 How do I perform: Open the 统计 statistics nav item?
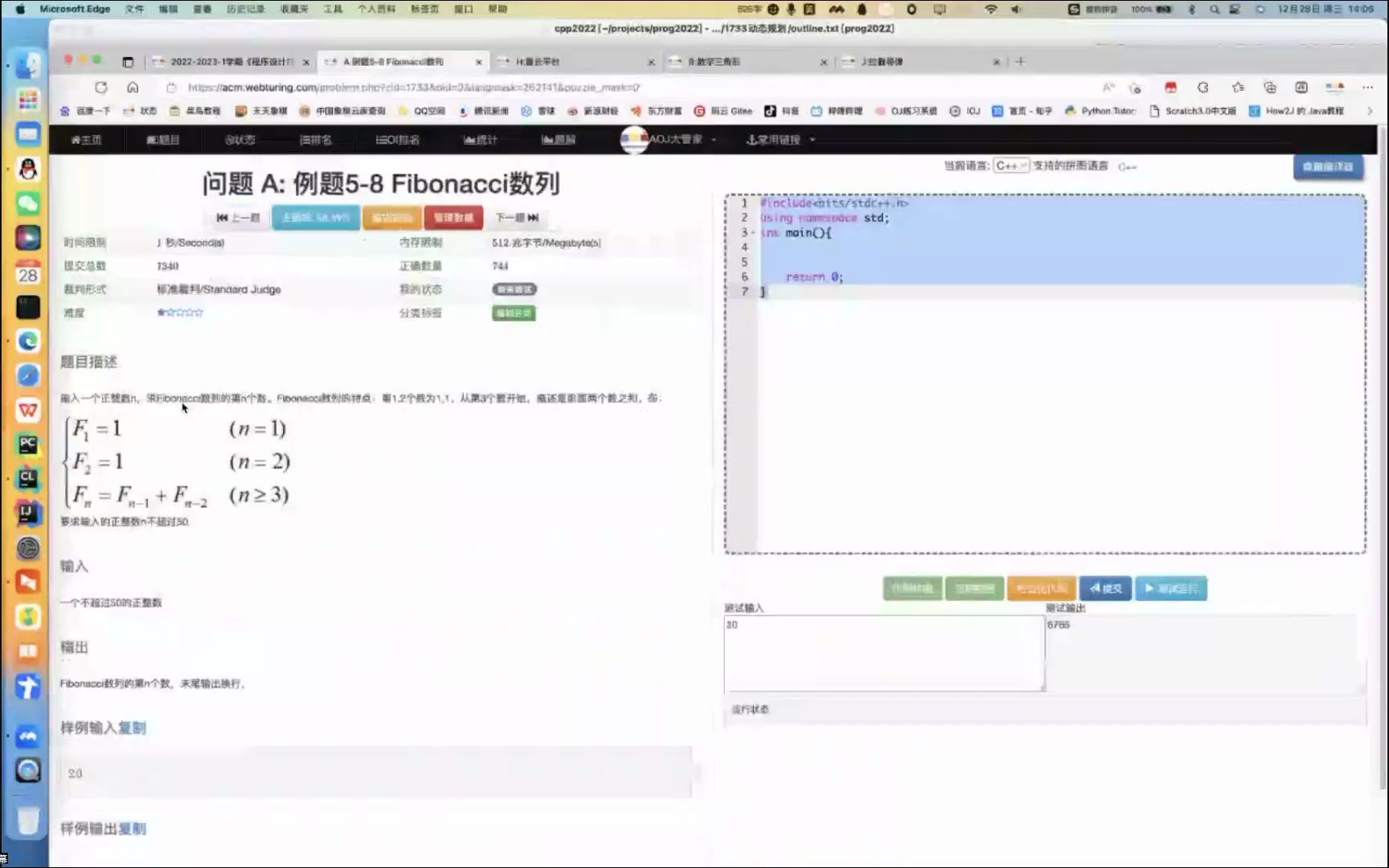[x=480, y=140]
